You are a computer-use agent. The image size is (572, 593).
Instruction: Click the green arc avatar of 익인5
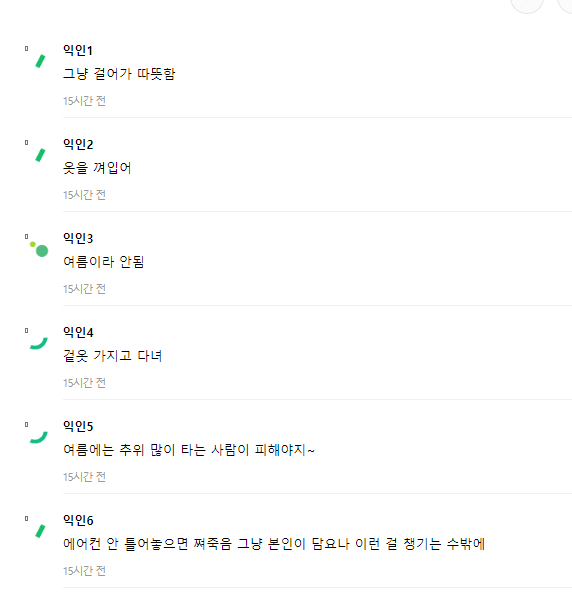point(39,437)
